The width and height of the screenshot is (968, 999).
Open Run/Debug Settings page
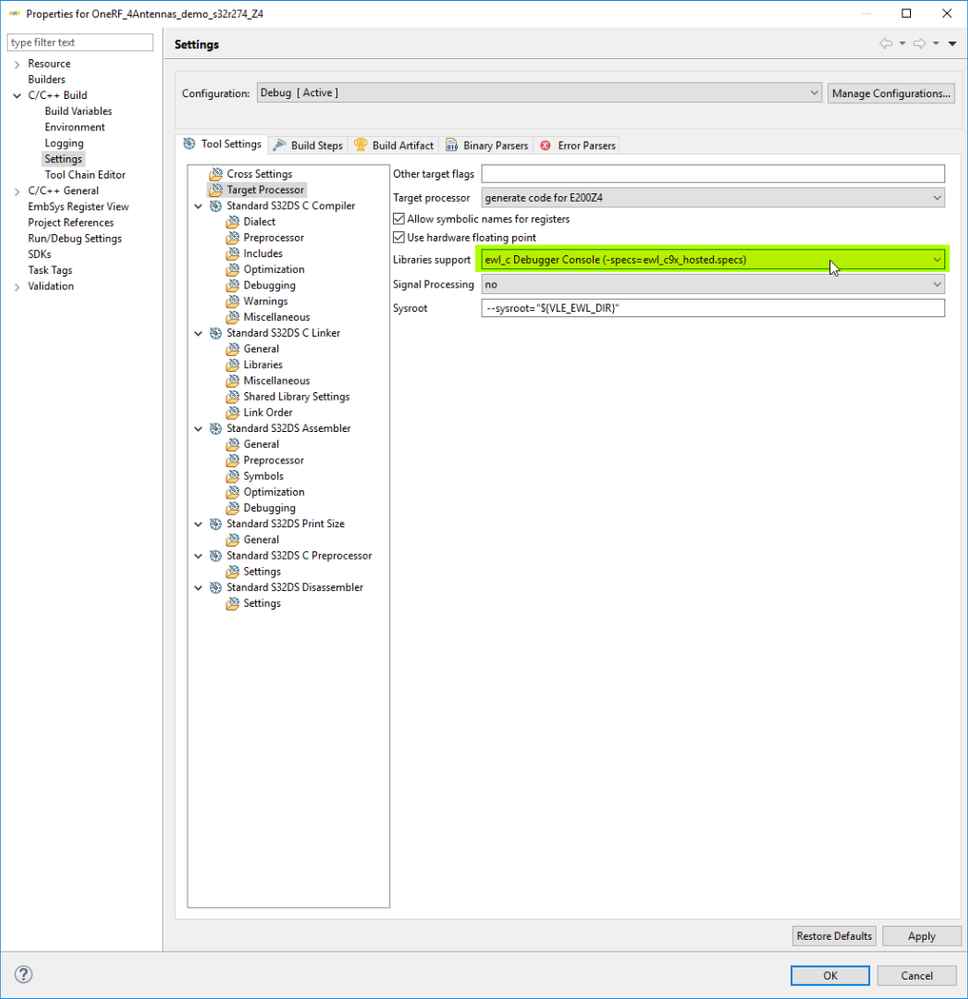click(75, 239)
